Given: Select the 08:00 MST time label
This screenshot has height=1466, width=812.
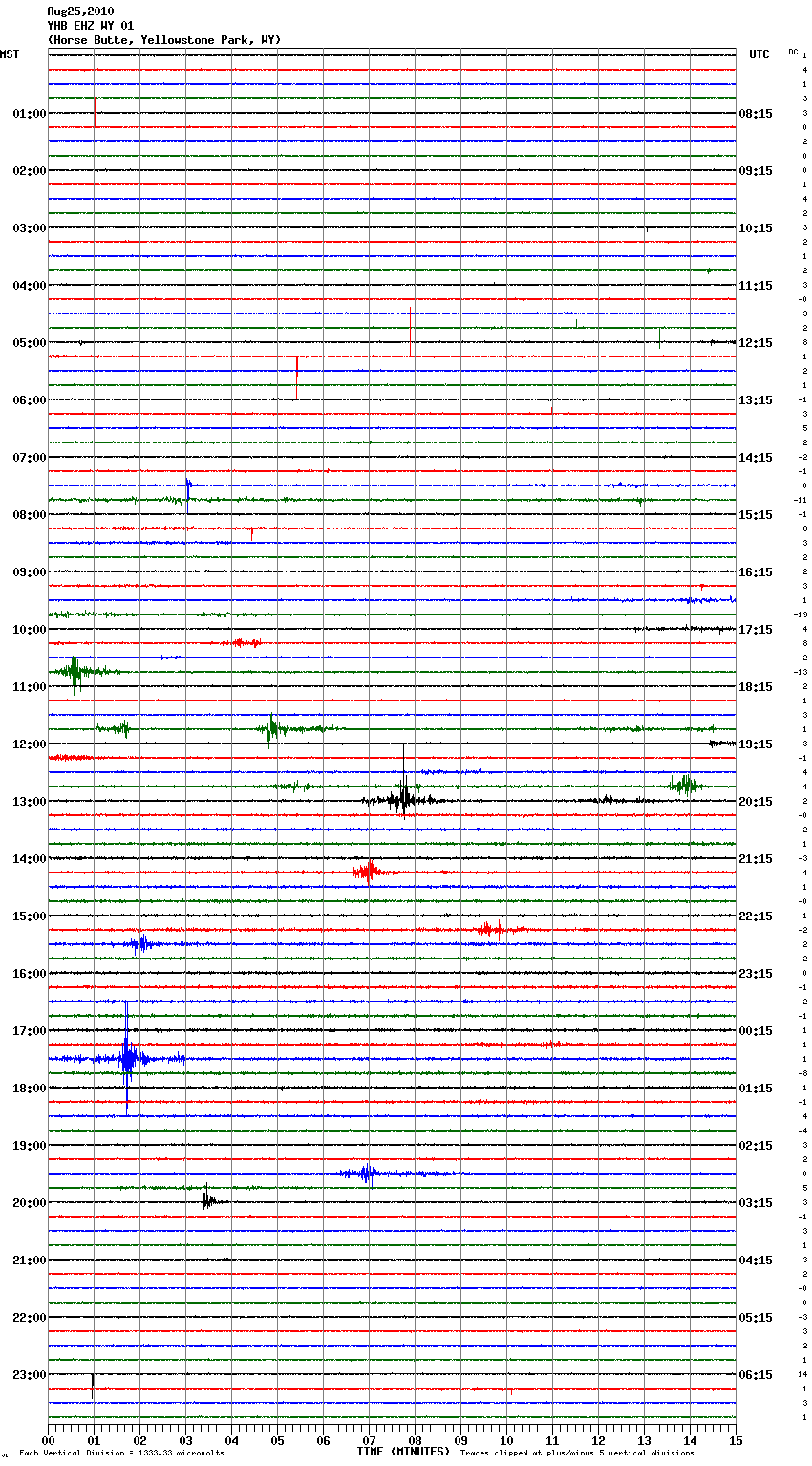Looking at the screenshot, I should coord(29,515).
